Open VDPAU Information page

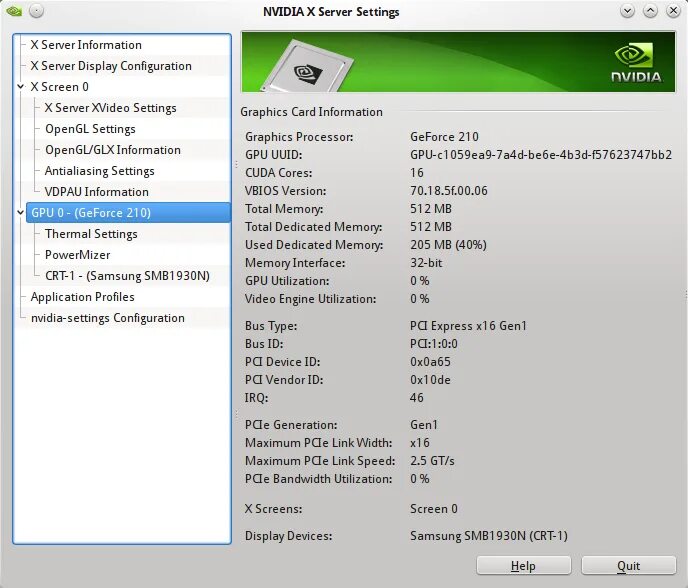[97, 192]
